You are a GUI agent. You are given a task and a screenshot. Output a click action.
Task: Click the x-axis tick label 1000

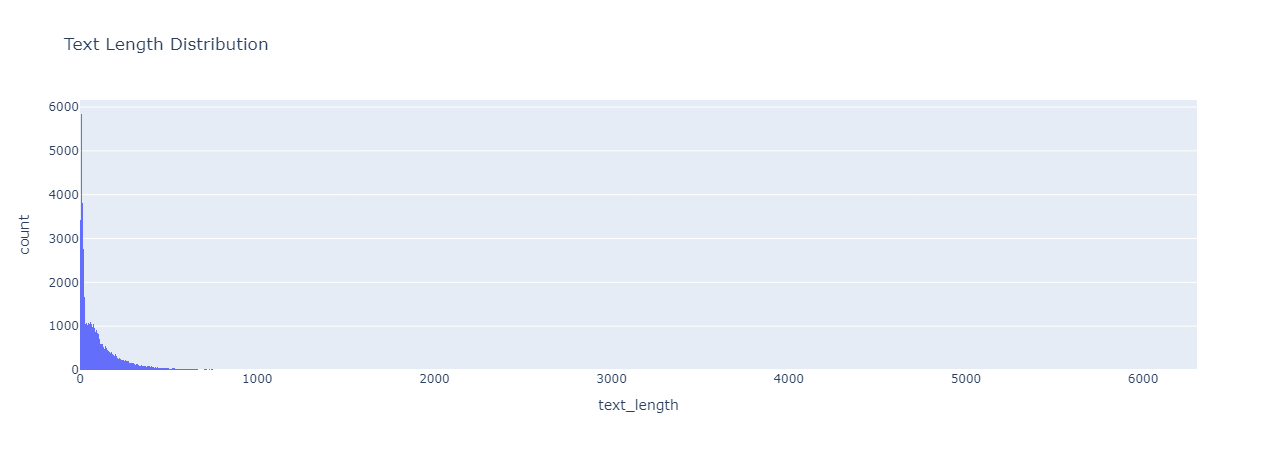[257, 380]
